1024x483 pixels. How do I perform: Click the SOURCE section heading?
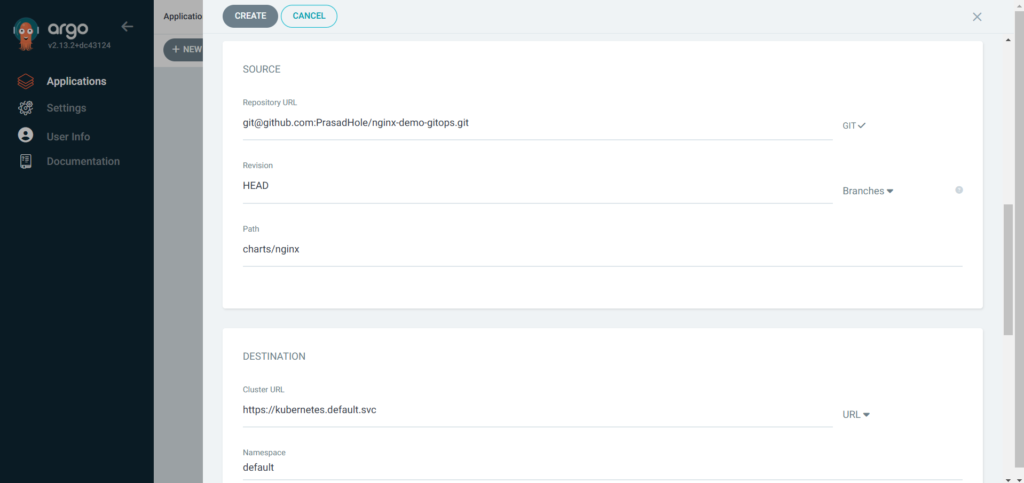261,69
